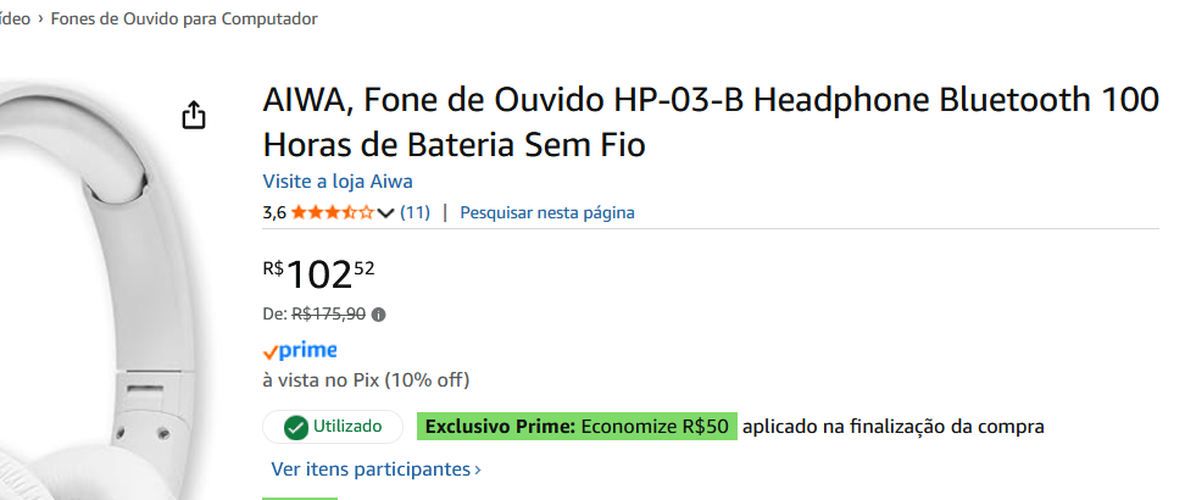Screen dimensions: 1185x500
Task: Click the R$102,52 price
Action: 319,272
